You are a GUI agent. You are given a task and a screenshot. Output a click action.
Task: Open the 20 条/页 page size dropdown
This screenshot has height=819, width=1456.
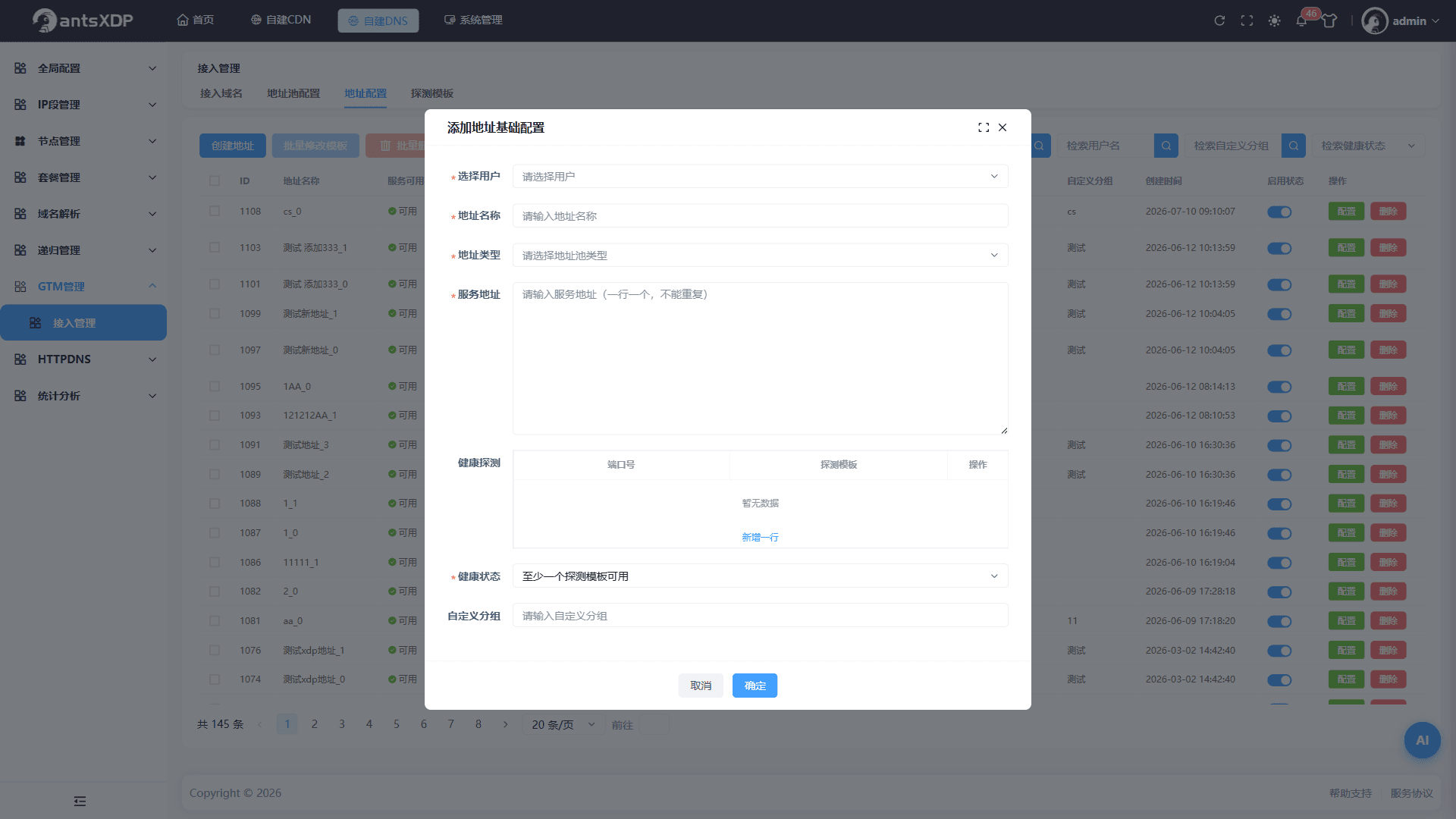pyautogui.click(x=563, y=725)
